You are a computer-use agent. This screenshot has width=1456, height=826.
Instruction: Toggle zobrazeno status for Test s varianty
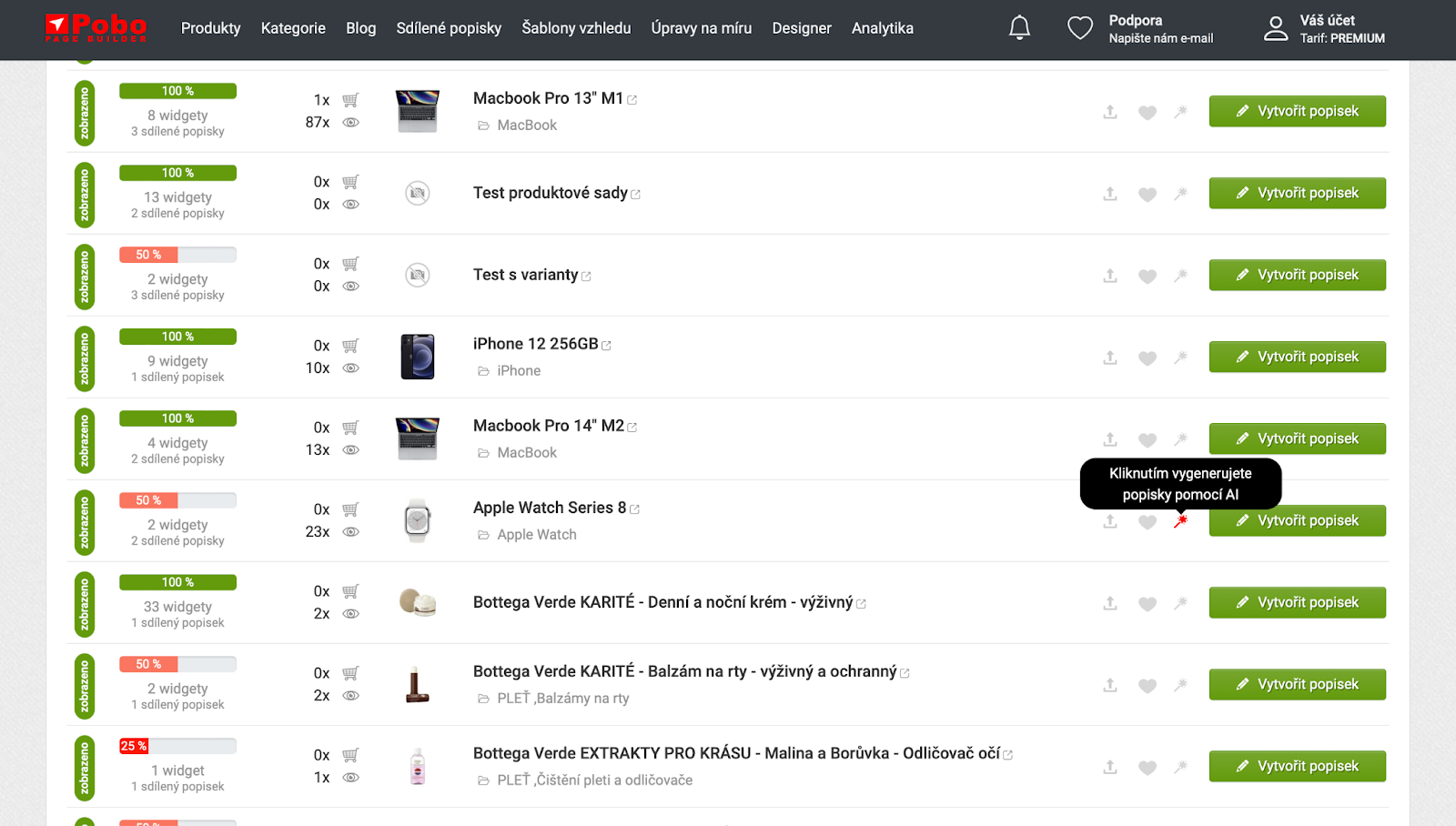[85, 277]
